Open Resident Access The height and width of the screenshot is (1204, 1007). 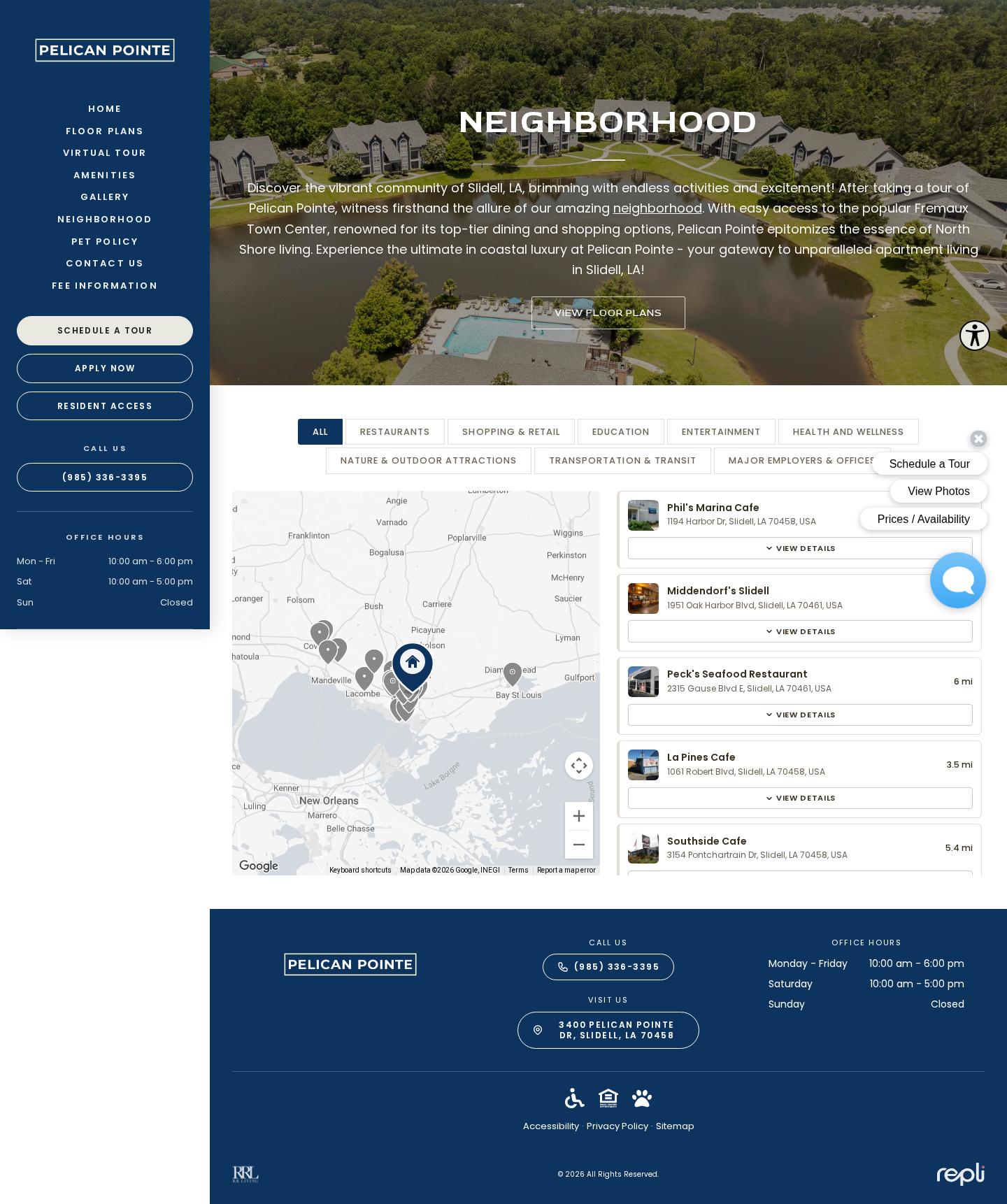(105, 406)
